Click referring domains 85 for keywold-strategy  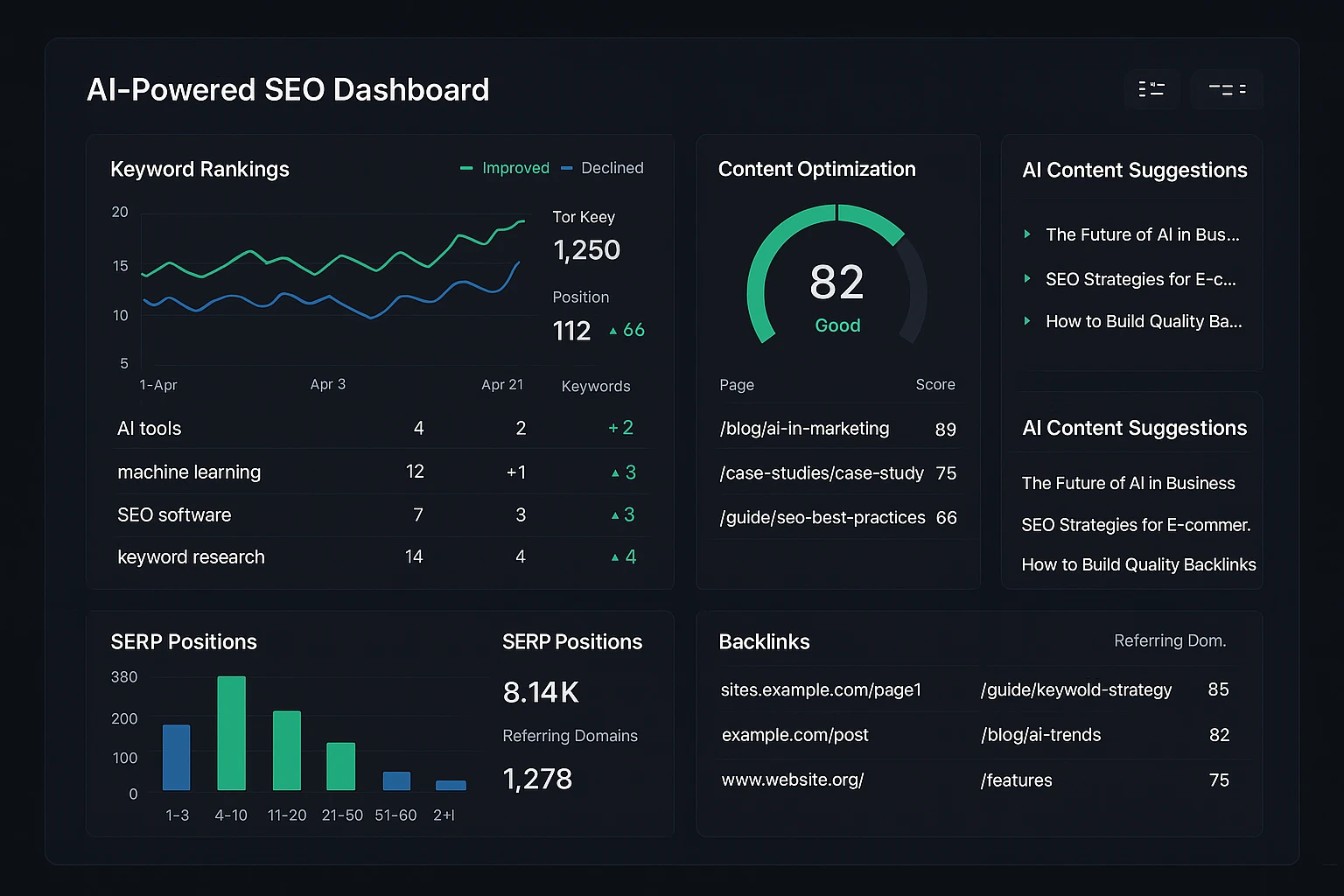click(x=1218, y=689)
